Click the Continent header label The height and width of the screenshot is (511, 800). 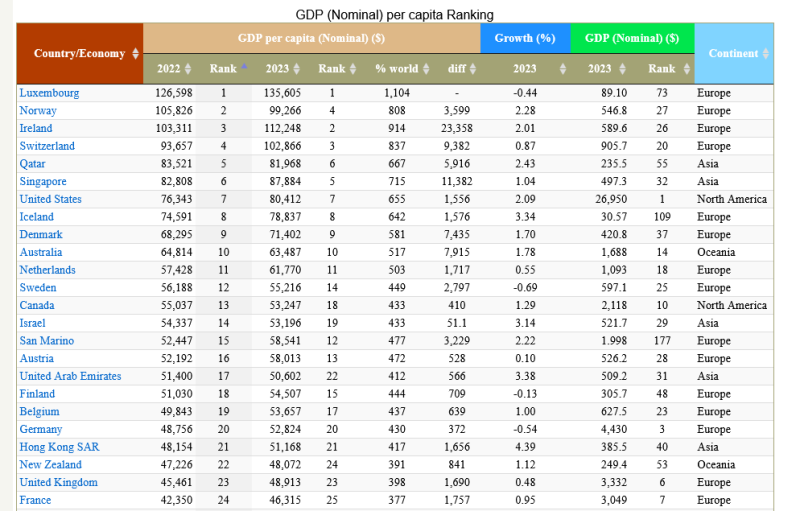click(x=733, y=54)
